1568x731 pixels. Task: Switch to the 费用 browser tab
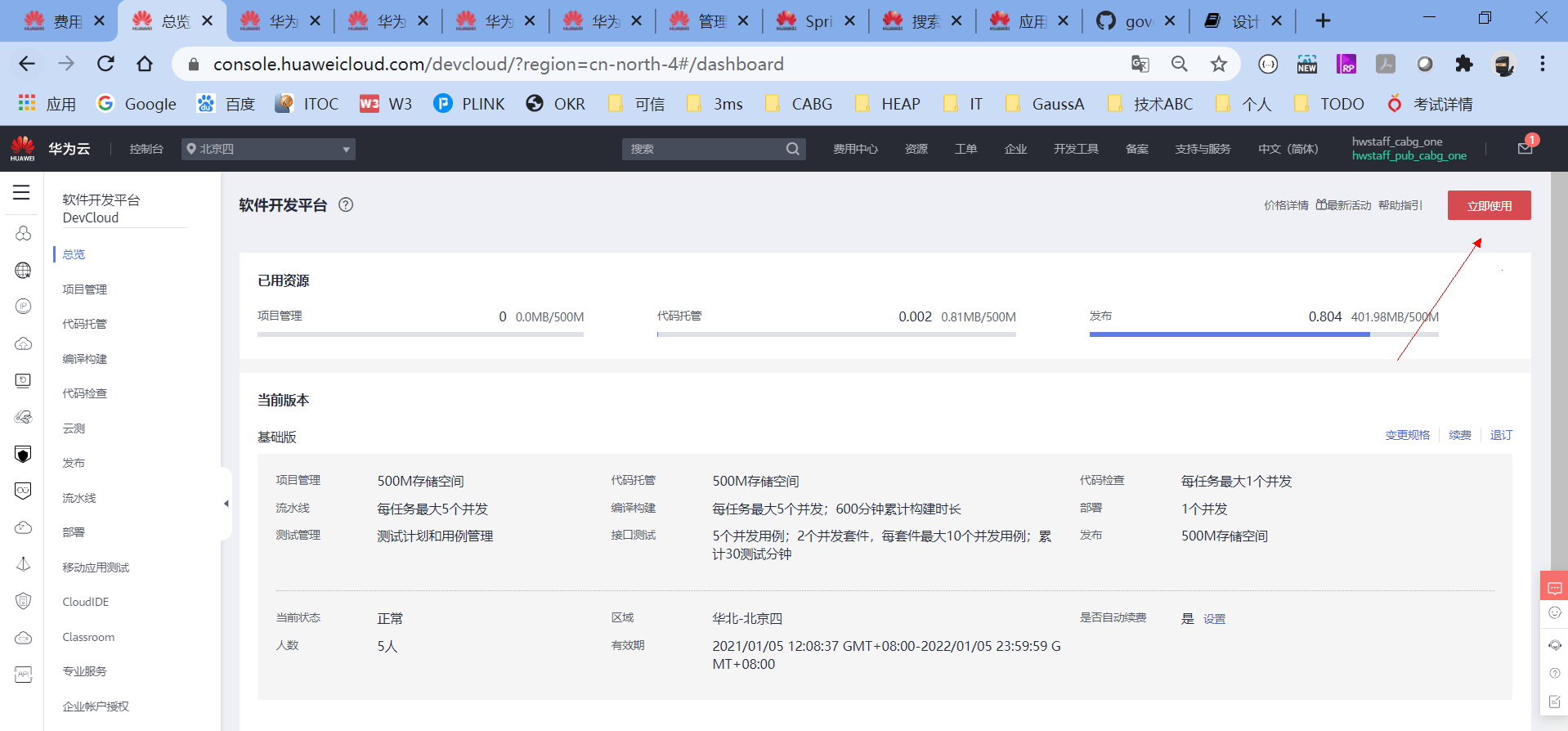click(x=63, y=21)
